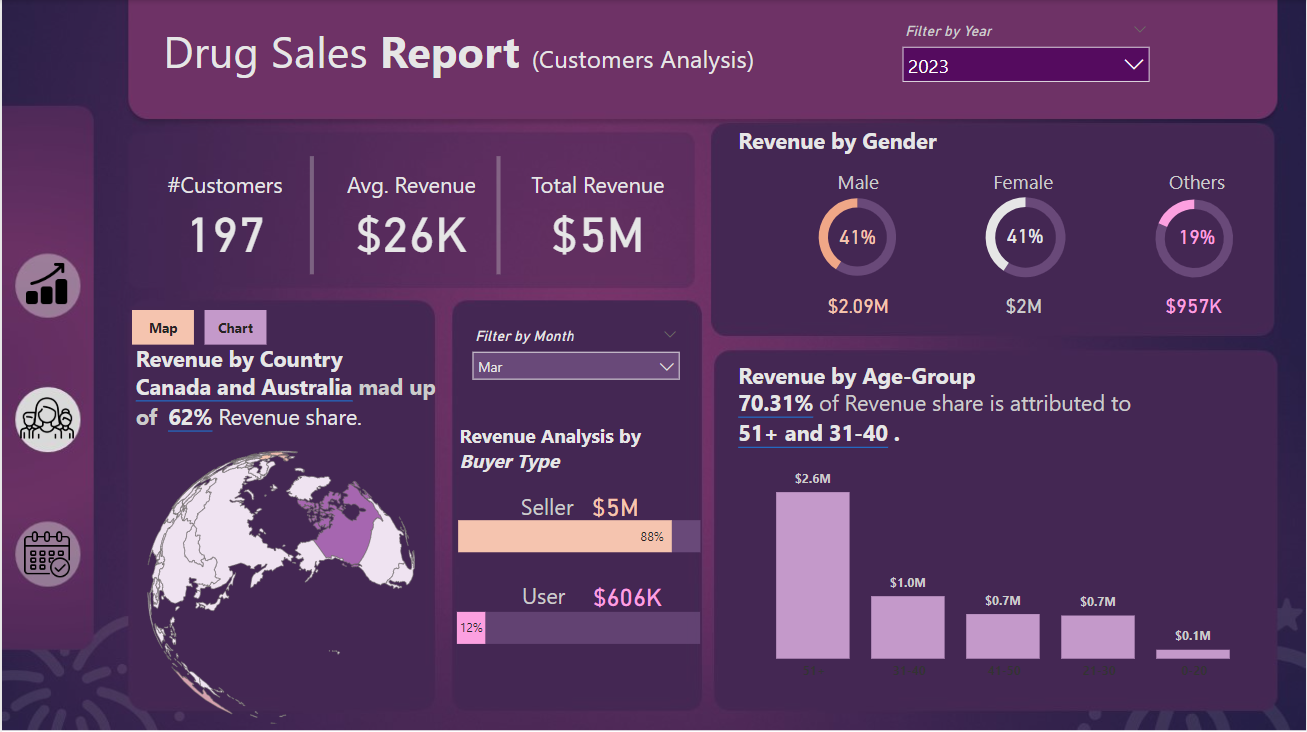Click the Male gender donut chart

[857, 237]
